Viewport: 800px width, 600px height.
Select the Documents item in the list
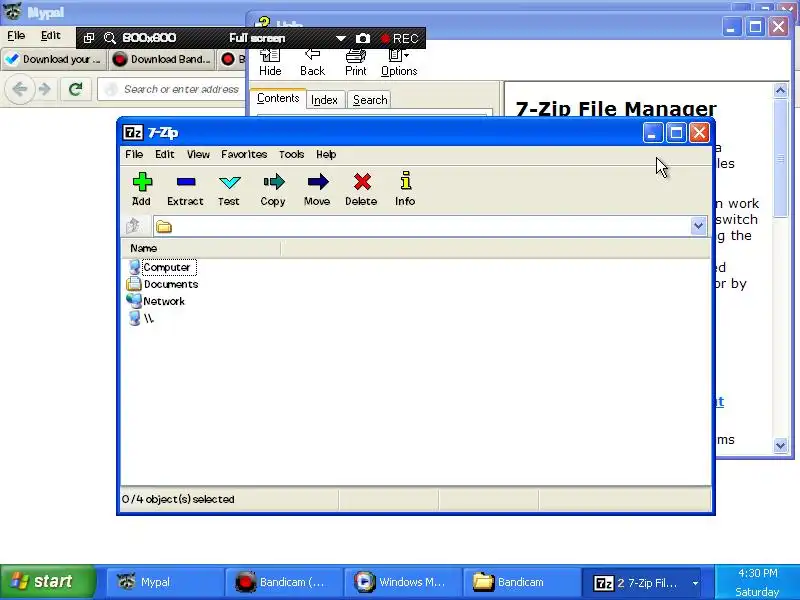pyautogui.click(x=163, y=284)
